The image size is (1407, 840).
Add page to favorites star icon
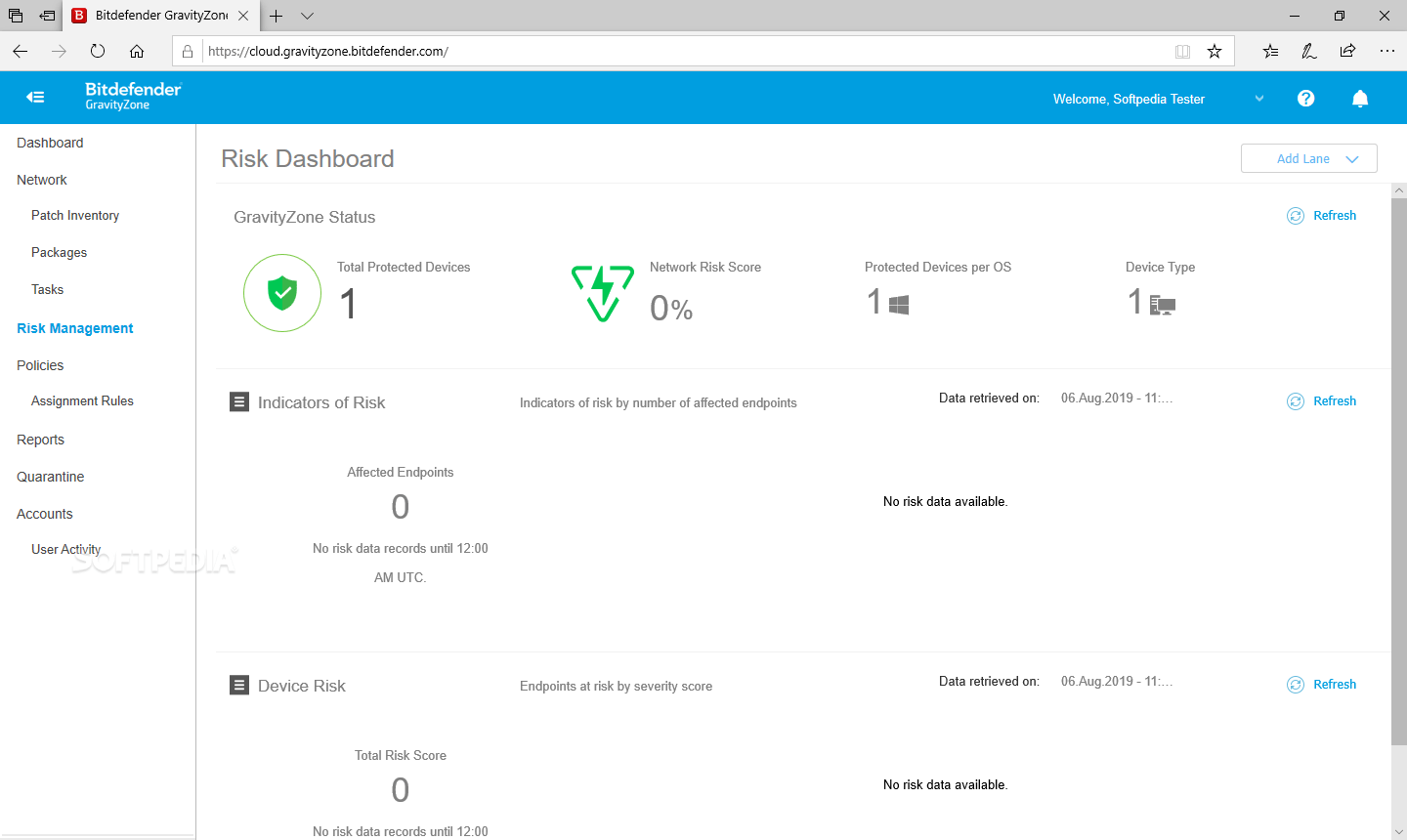(1215, 51)
